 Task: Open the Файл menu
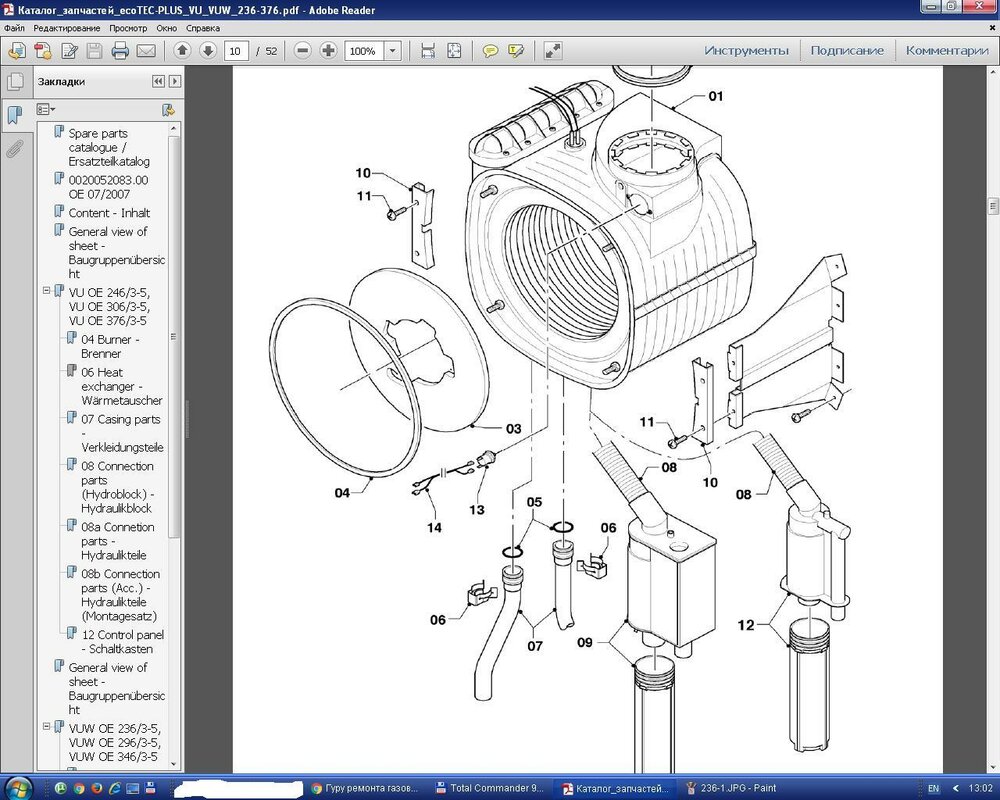[x=14, y=28]
